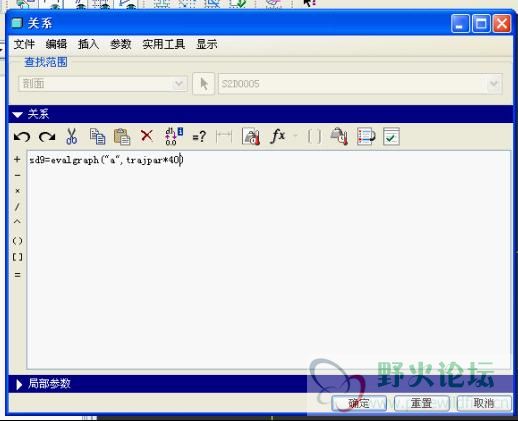Screen dimensions: 518x421
Task: Collapse the 关系 section triangle
Action: pyautogui.click(x=17, y=115)
